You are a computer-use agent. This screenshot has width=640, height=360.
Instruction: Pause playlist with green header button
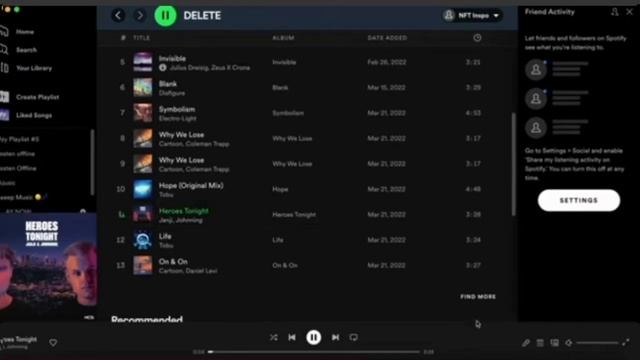click(x=165, y=16)
